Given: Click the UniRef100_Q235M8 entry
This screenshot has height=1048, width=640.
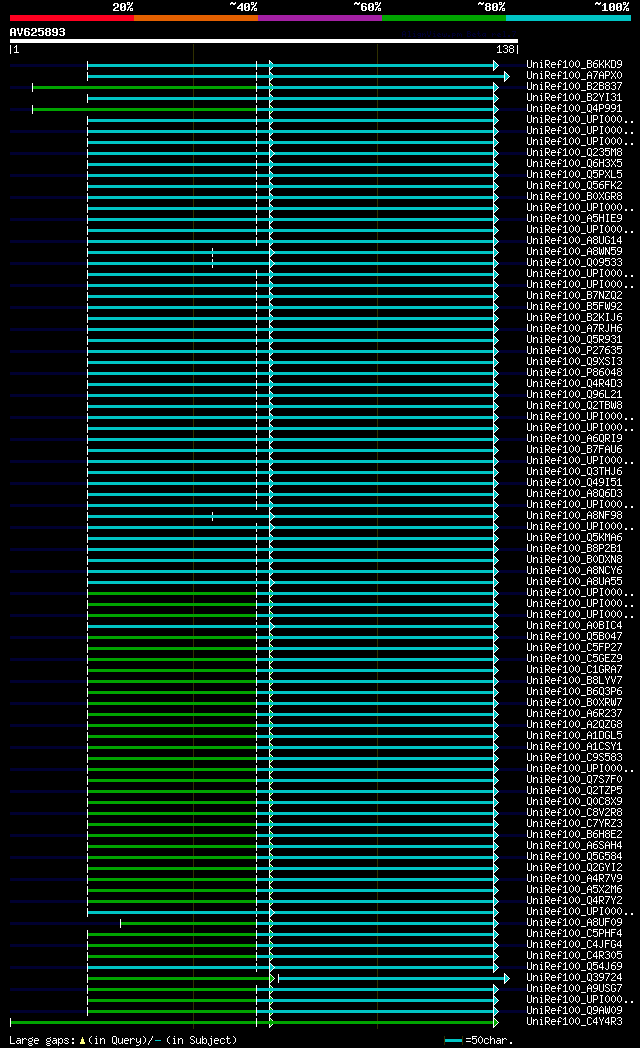Looking at the screenshot, I should point(574,152).
